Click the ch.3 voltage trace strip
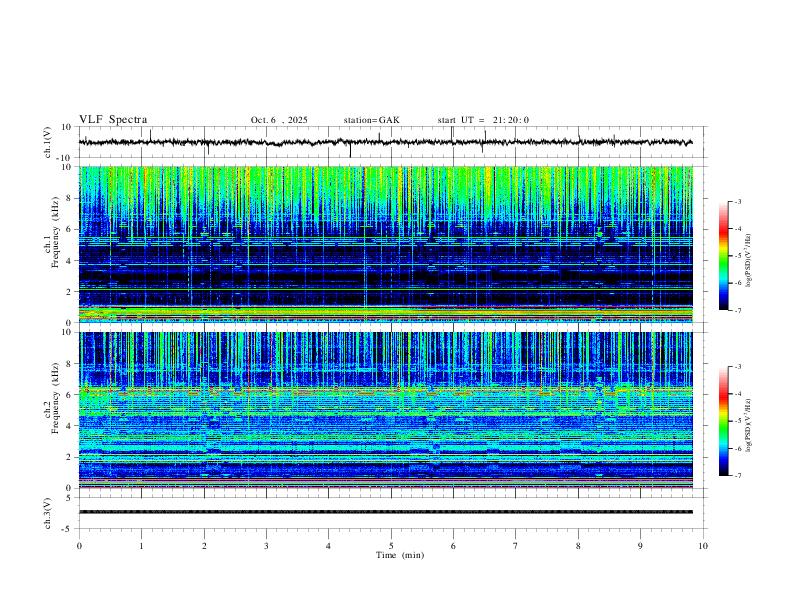The image size is (792, 612). coord(386,512)
